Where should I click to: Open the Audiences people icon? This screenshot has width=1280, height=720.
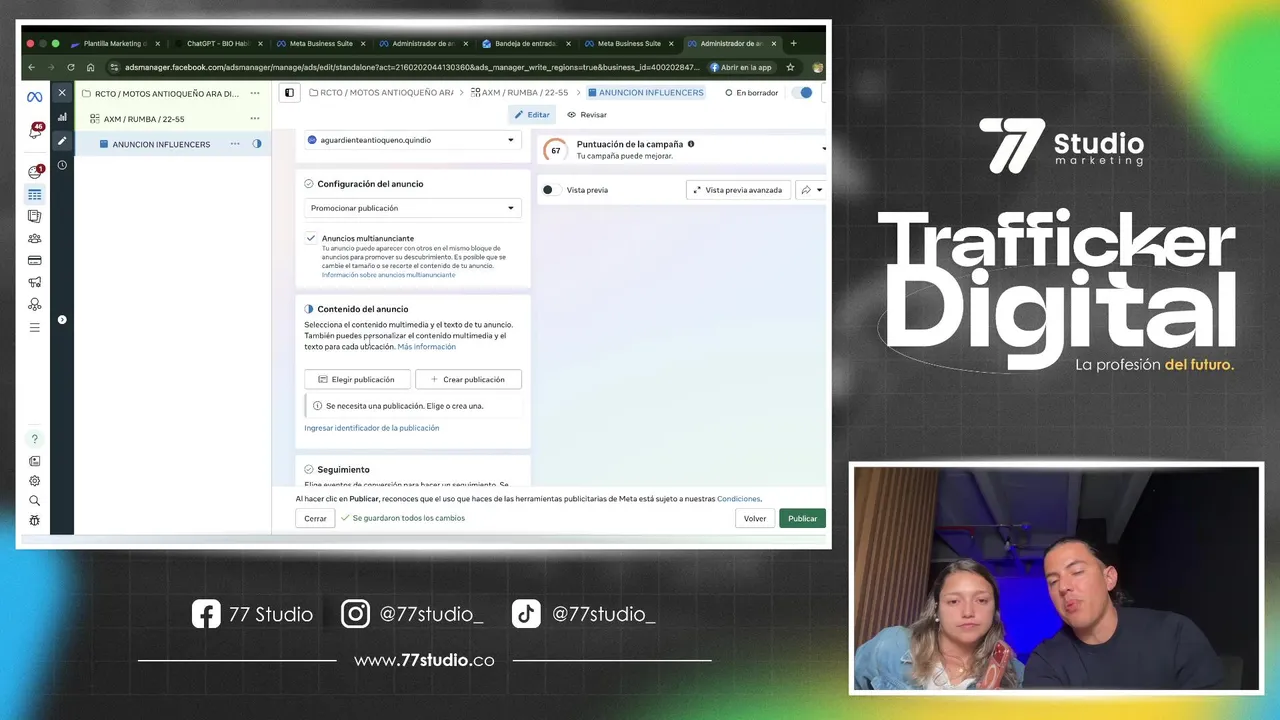coord(35,238)
